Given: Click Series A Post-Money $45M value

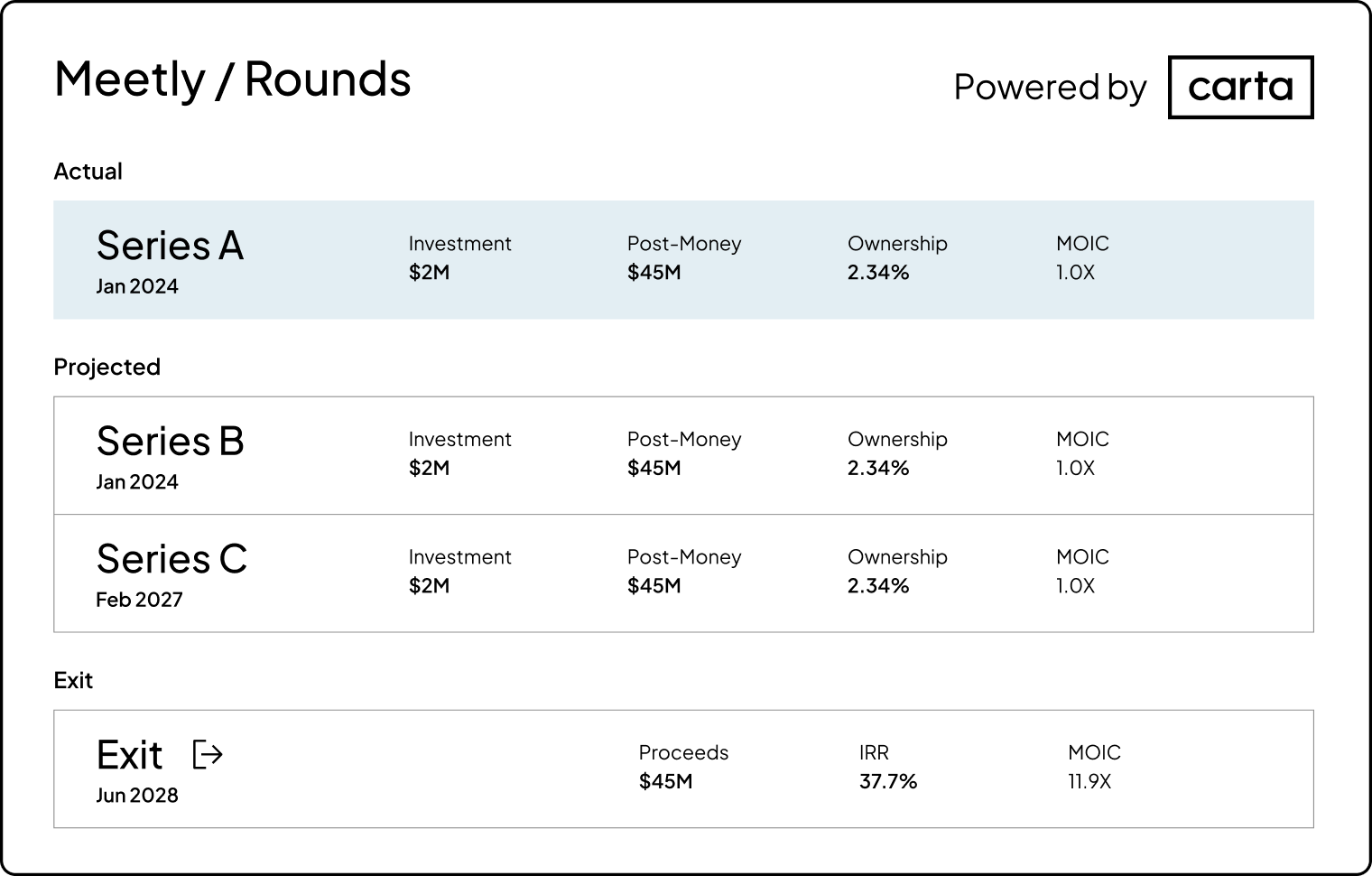Looking at the screenshot, I should click(654, 273).
